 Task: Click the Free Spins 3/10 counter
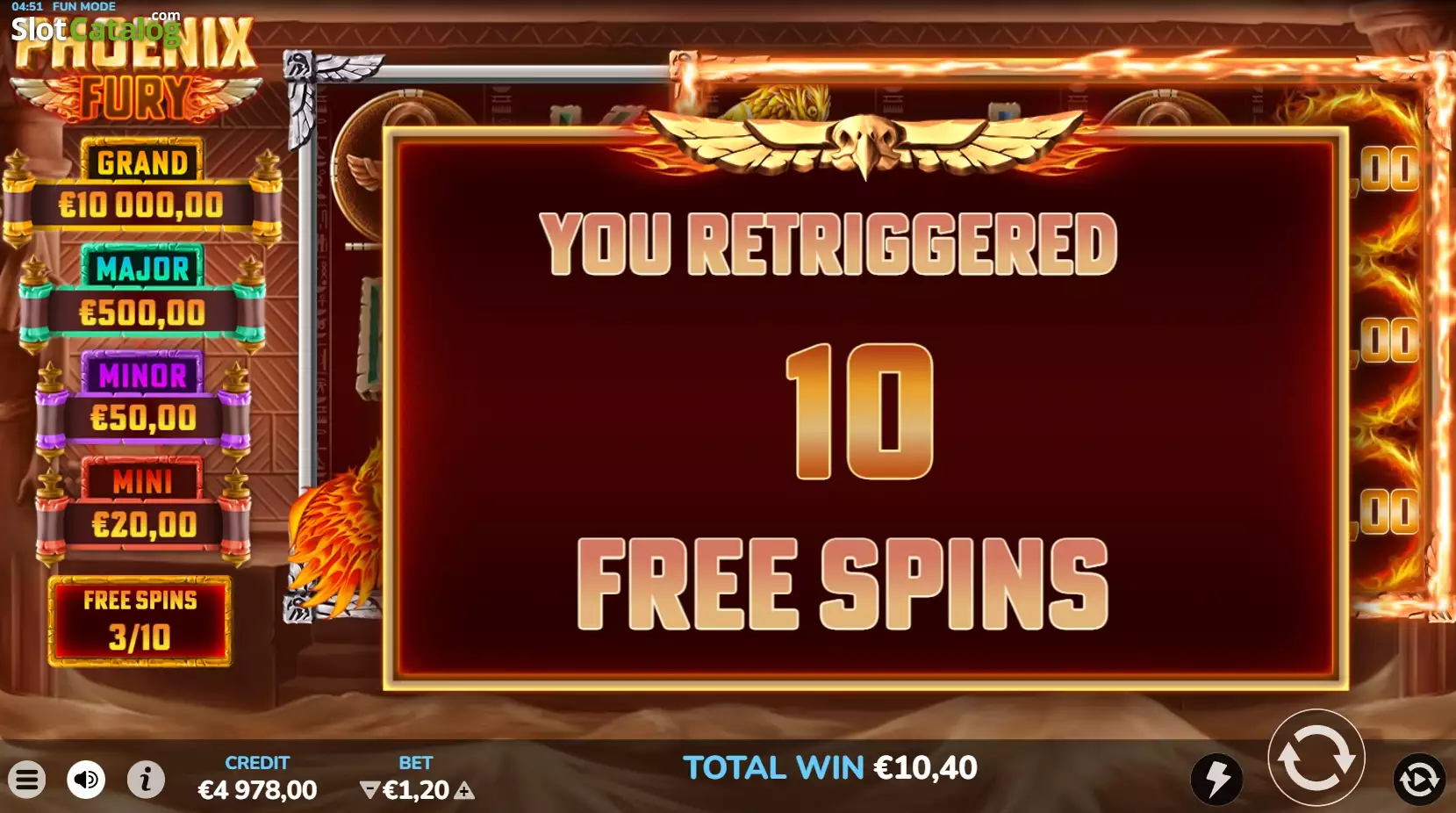click(x=140, y=621)
